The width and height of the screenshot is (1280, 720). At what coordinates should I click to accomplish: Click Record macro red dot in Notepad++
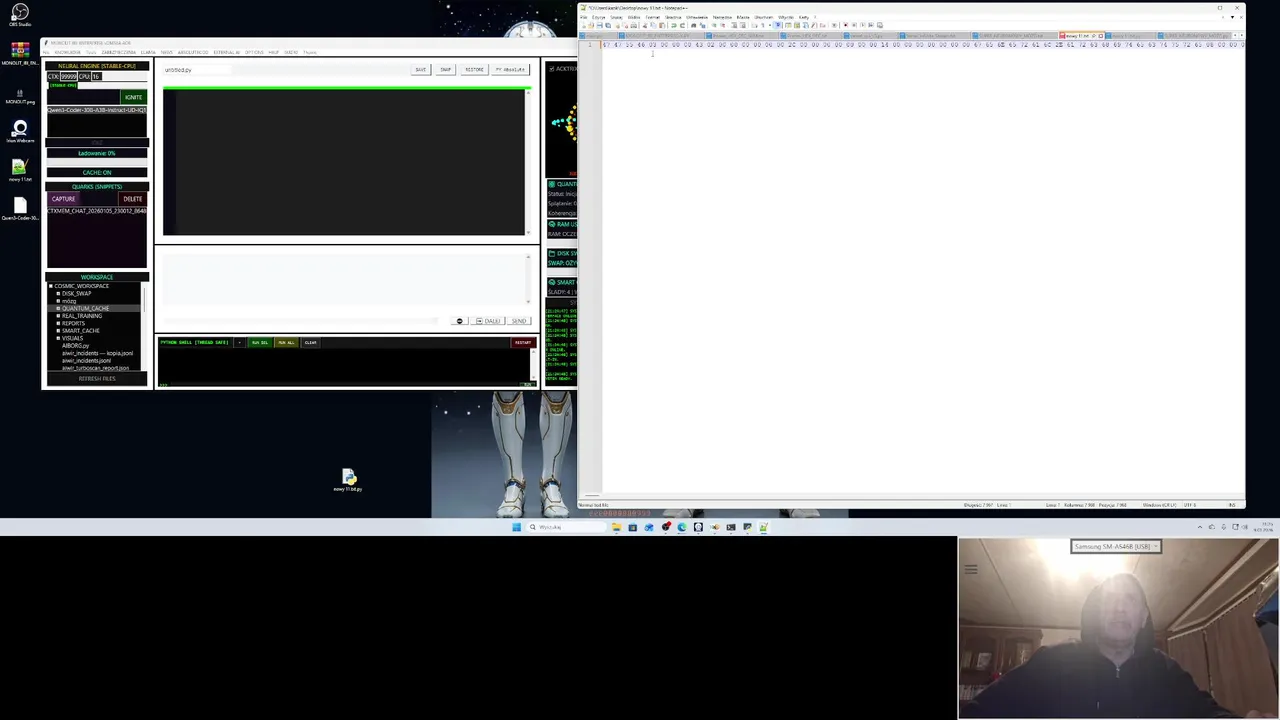point(845,25)
